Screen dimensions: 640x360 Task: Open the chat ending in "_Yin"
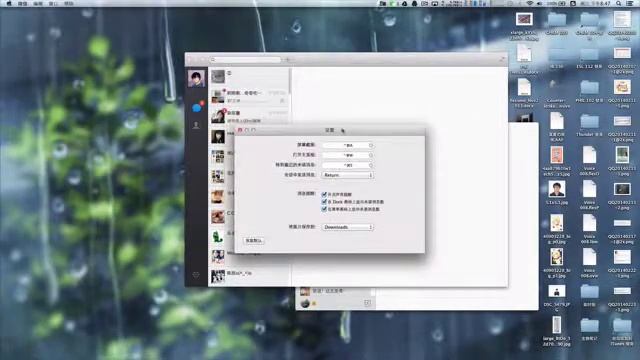[x=249, y=276]
